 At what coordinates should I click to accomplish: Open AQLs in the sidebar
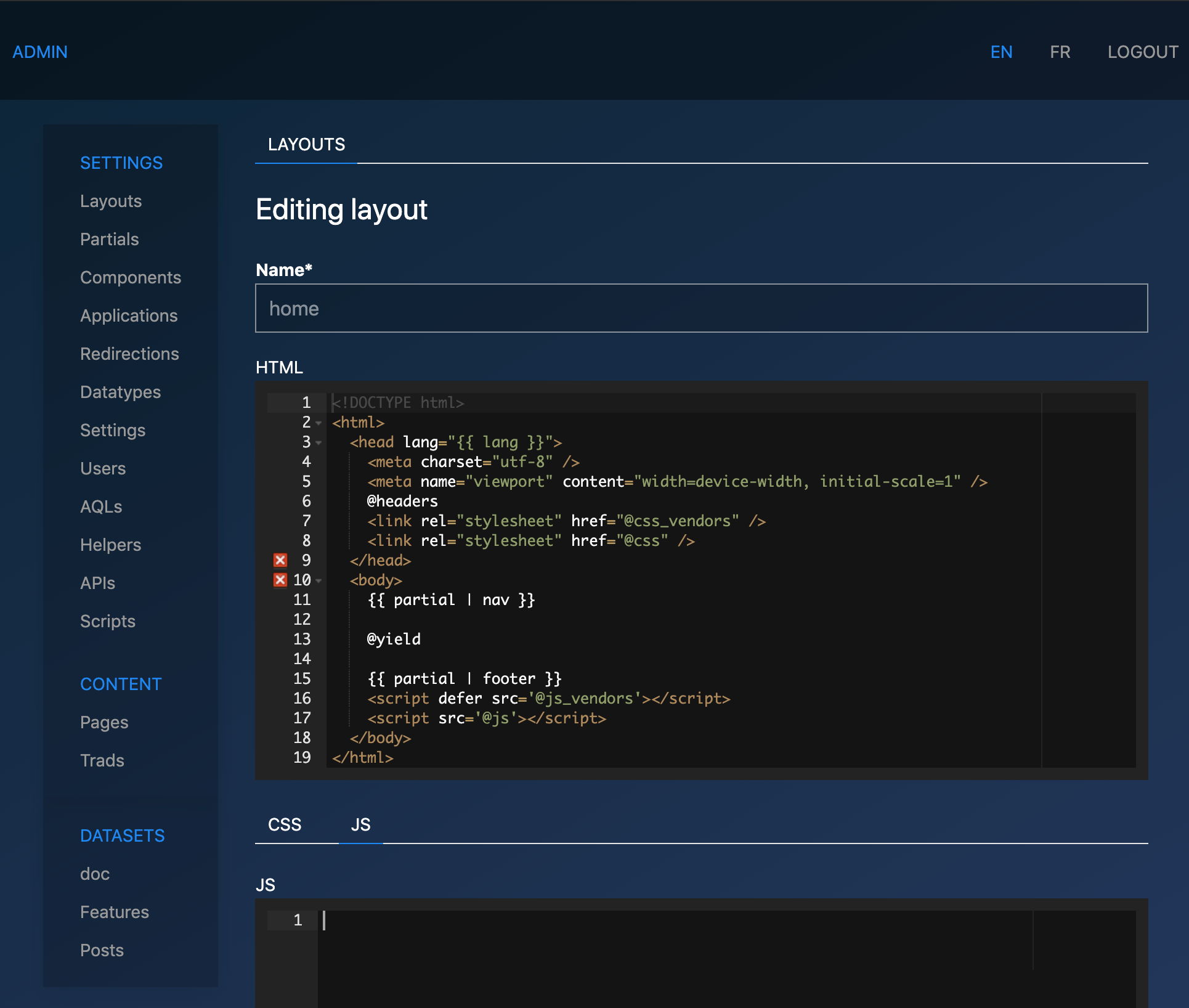101,506
